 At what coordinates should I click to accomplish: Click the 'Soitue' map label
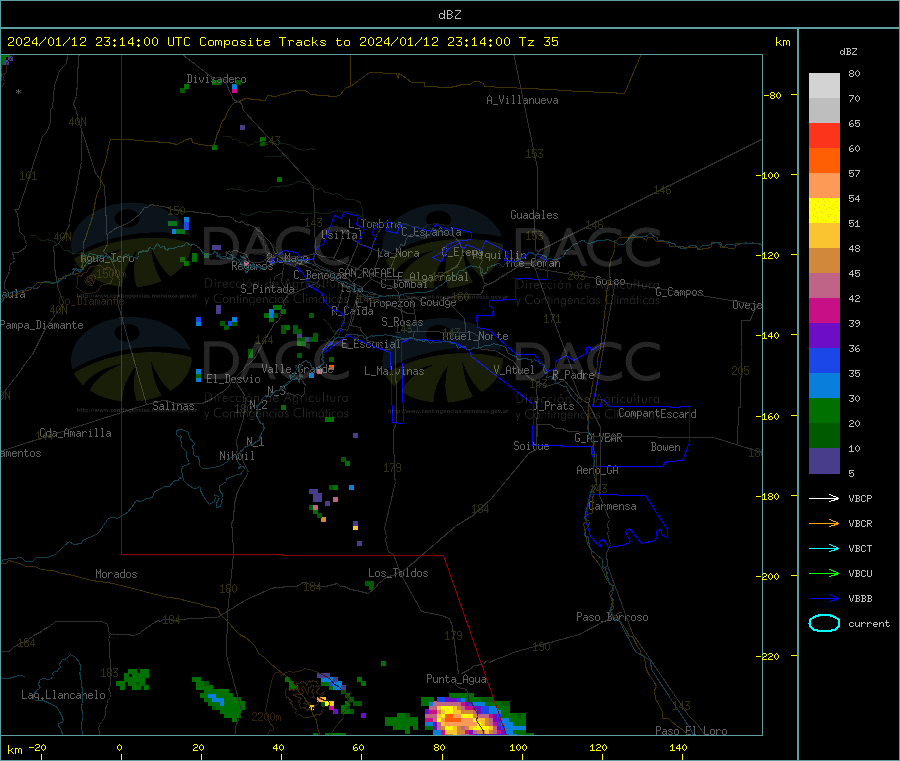tap(531, 446)
